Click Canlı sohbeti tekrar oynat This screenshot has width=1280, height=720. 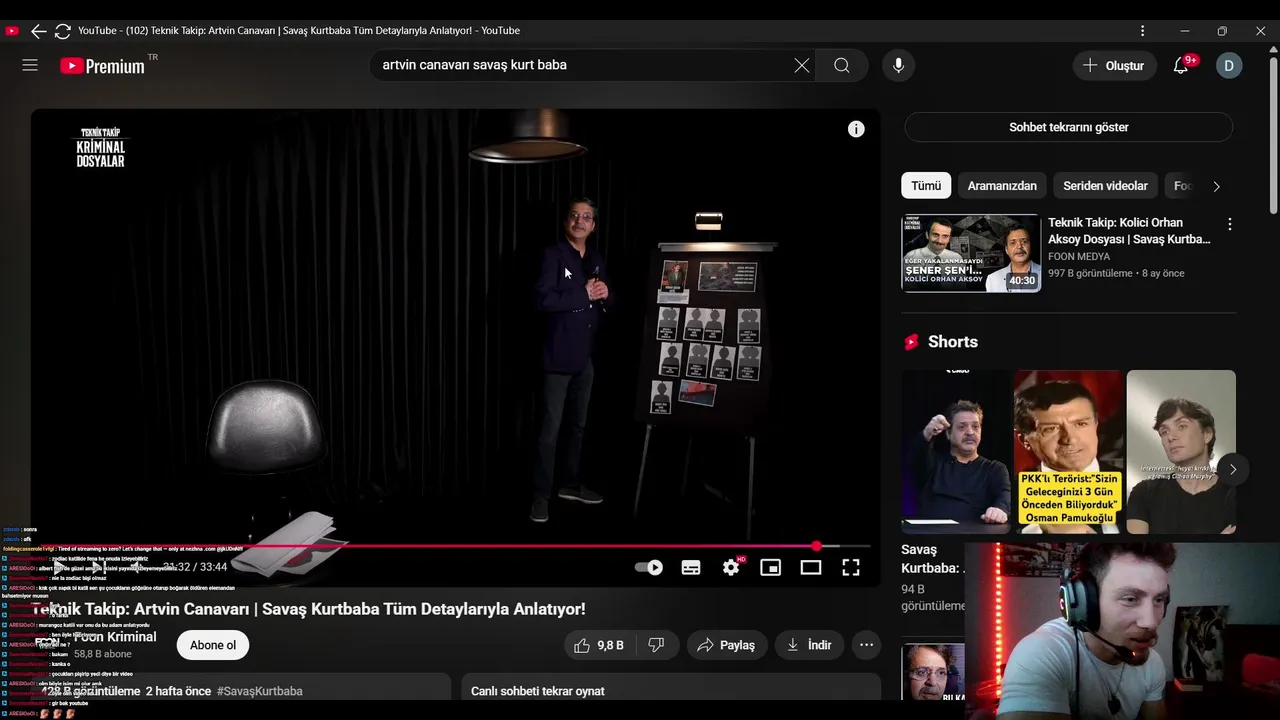(538, 691)
